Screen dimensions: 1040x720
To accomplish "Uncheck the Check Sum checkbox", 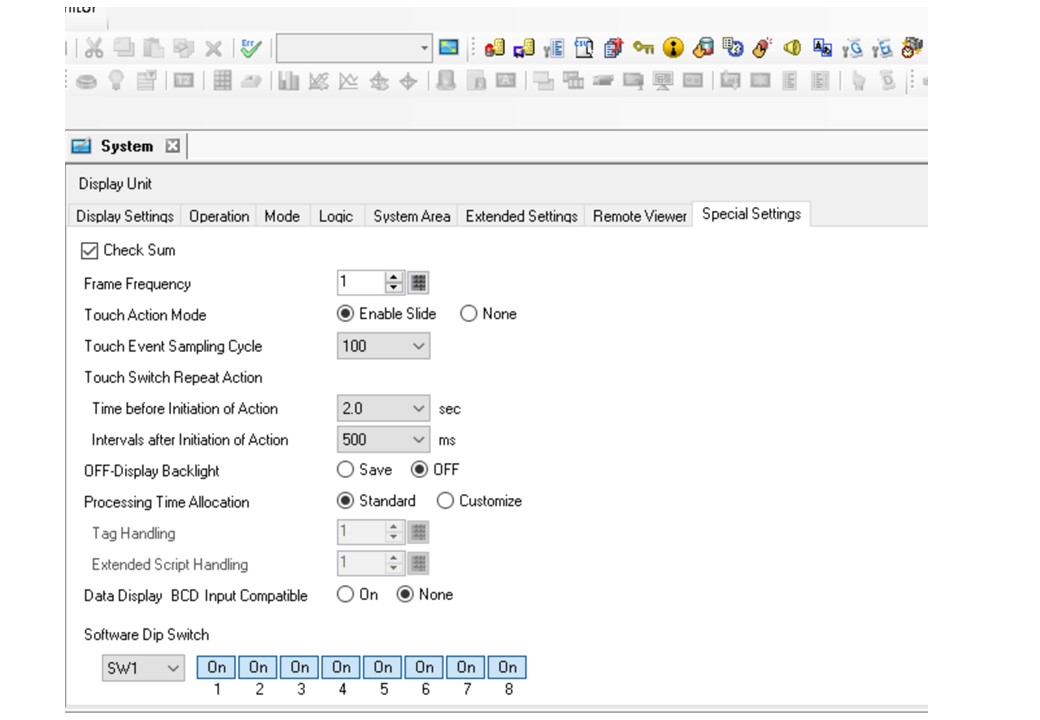I will 89,250.
